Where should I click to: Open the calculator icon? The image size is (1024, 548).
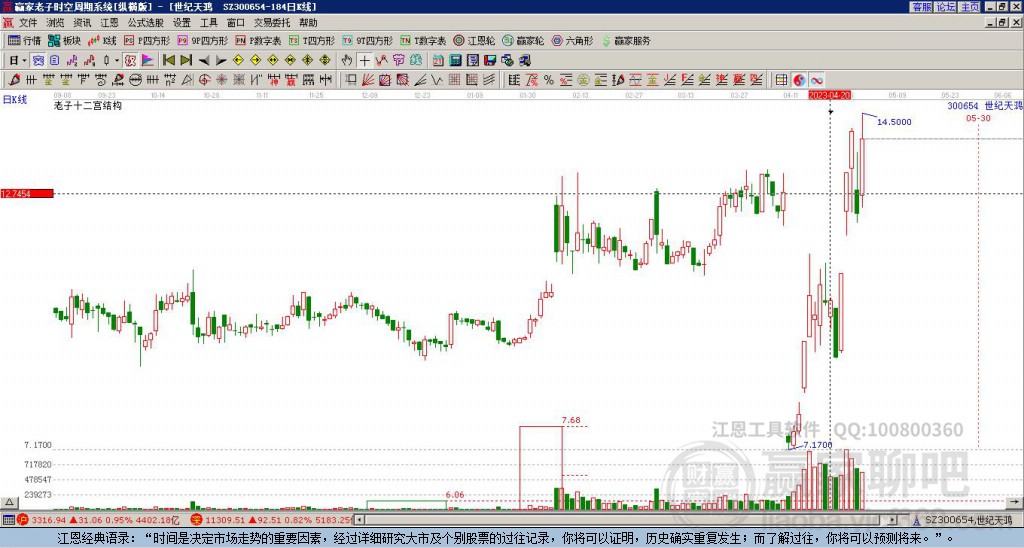click(x=455, y=60)
